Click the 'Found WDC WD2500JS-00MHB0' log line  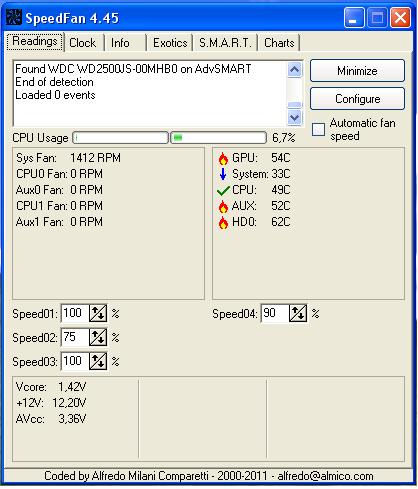133,69
